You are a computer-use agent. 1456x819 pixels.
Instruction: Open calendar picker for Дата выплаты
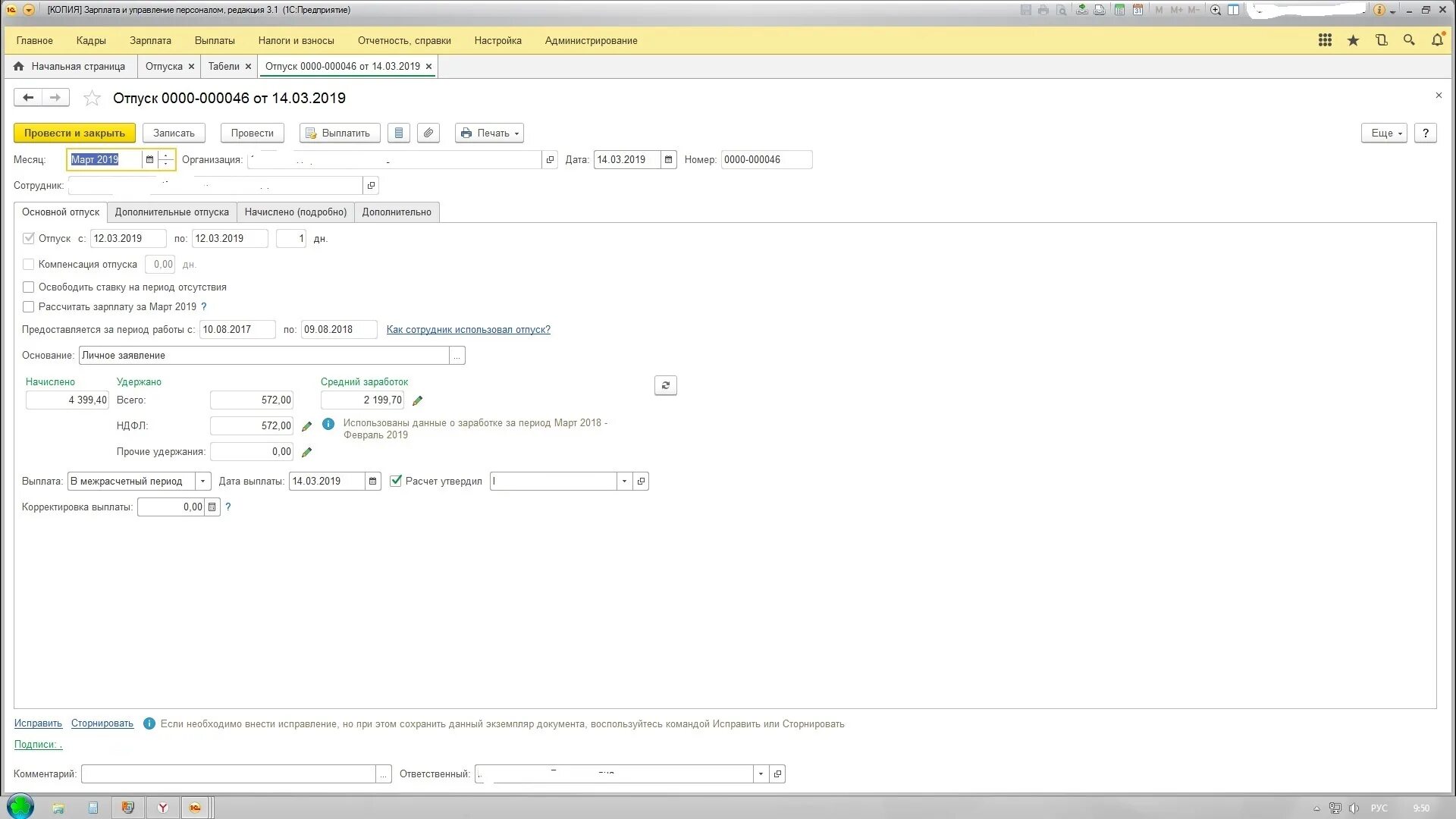click(372, 482)
